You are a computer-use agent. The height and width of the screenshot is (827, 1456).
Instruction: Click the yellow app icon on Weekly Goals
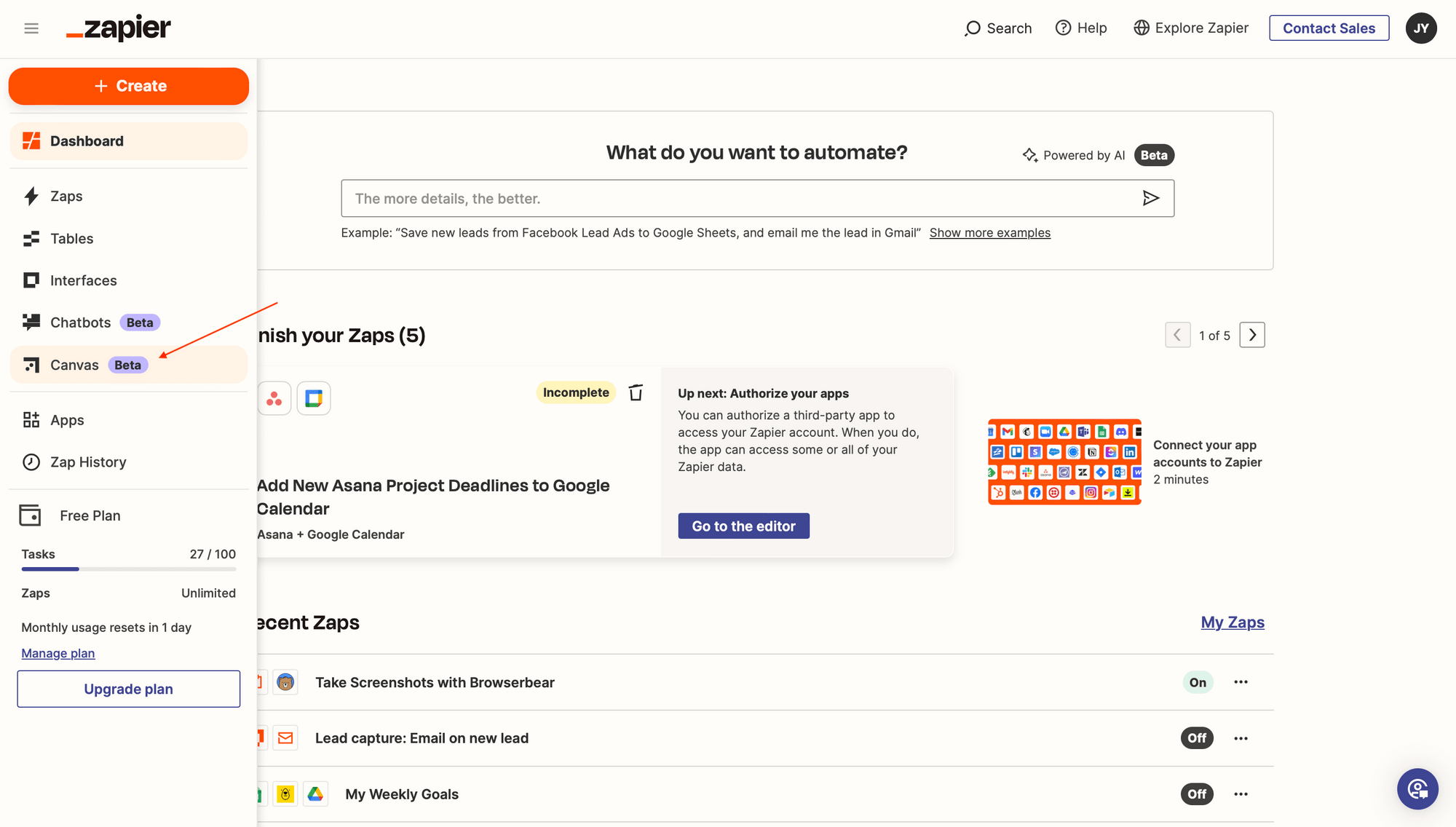[x=285, y=794]
